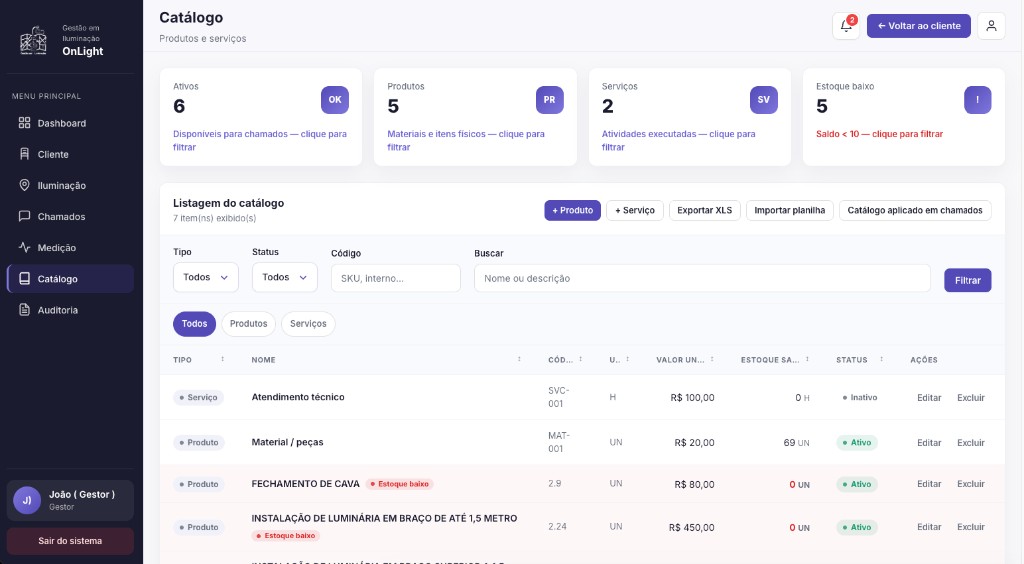Edit the Atendimento técnico row

(929, 398)
